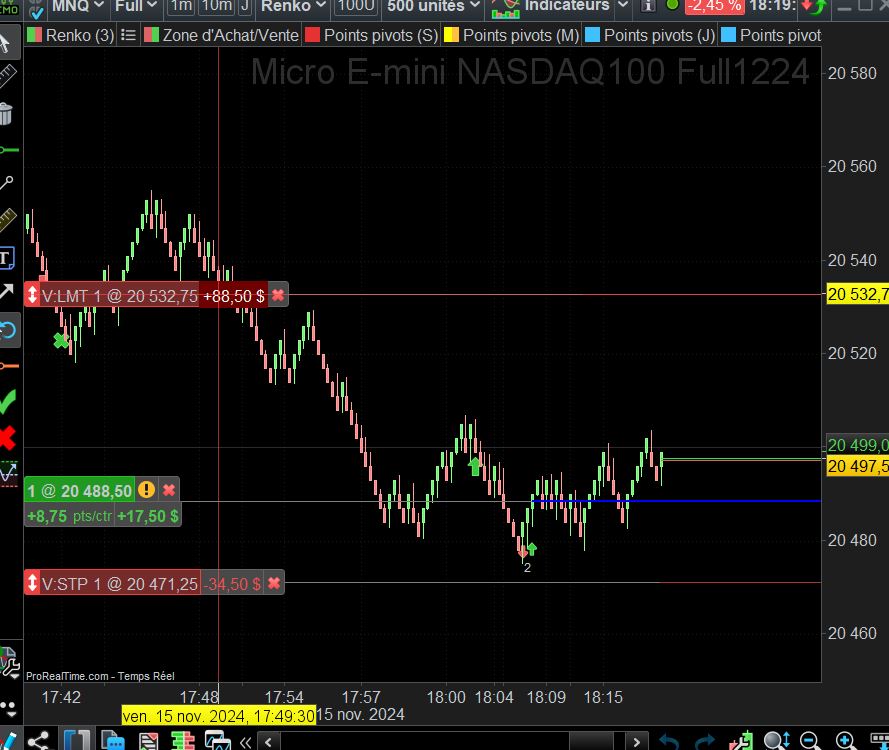Click the -2,45 % variation badge
Image resolution: width=889 pixels, height=750 pixels.
[x=714, y=6]
